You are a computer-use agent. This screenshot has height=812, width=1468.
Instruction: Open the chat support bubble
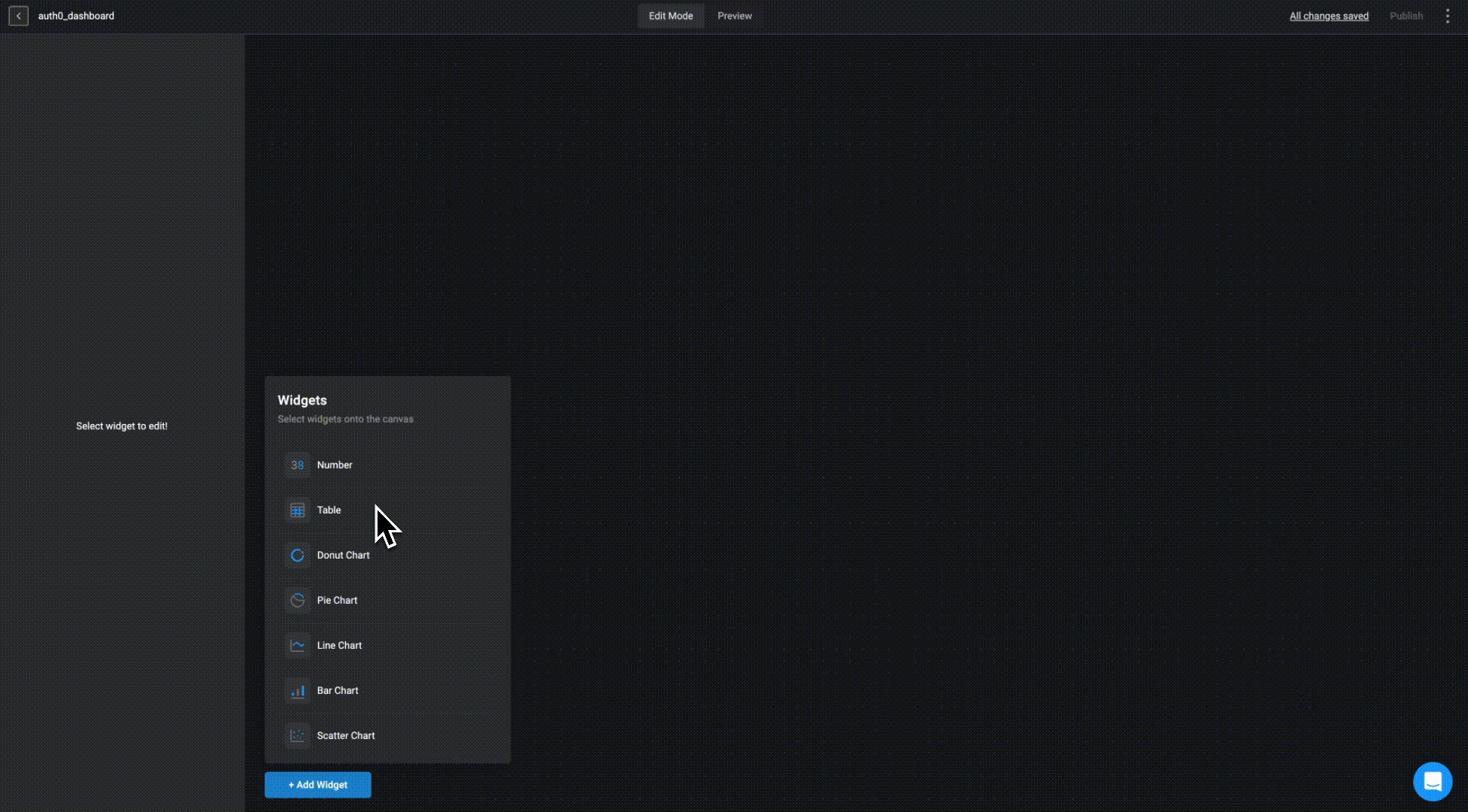point(1432,782)
